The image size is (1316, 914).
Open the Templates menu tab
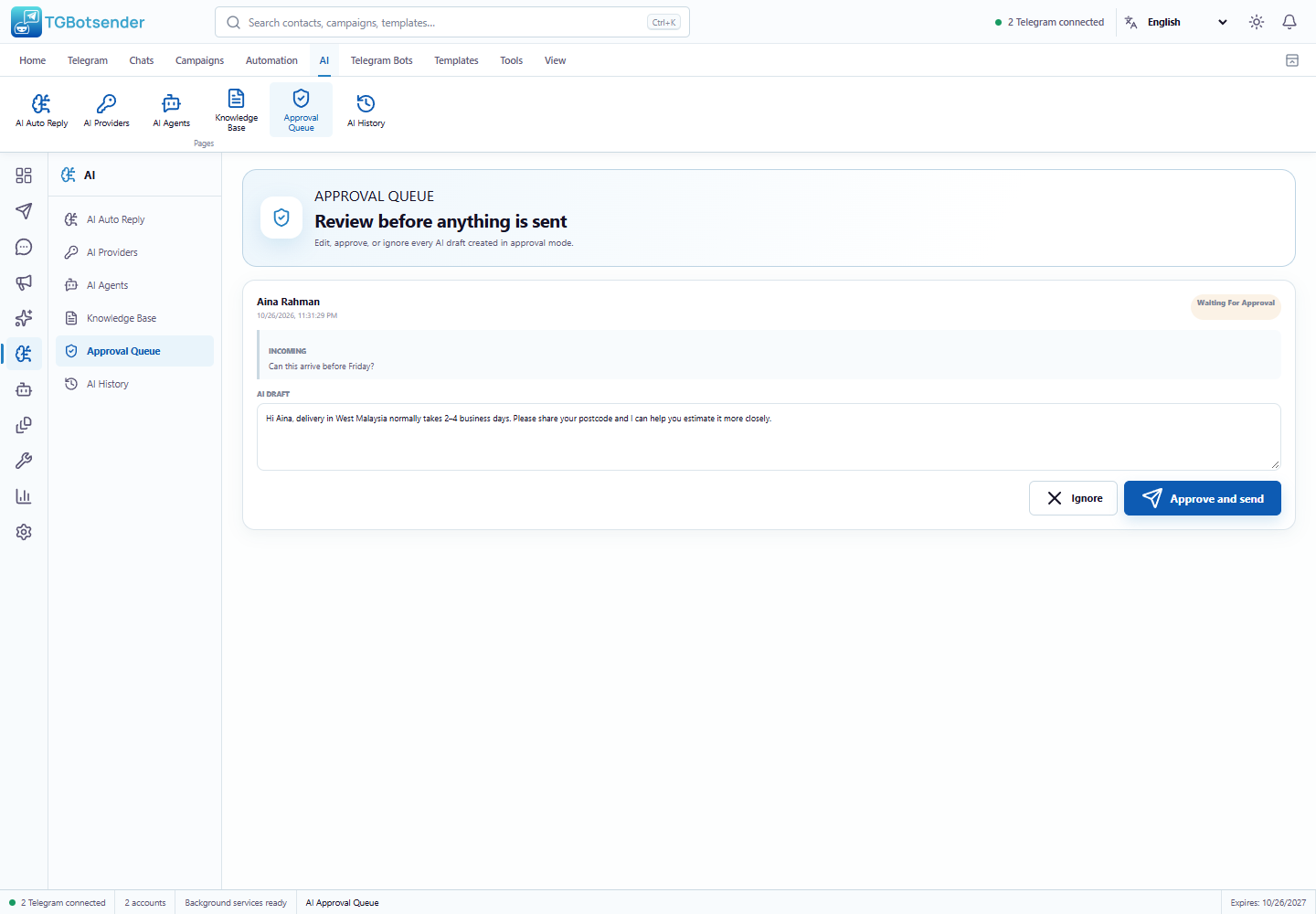pyautogui.click(x=456, y=60)
